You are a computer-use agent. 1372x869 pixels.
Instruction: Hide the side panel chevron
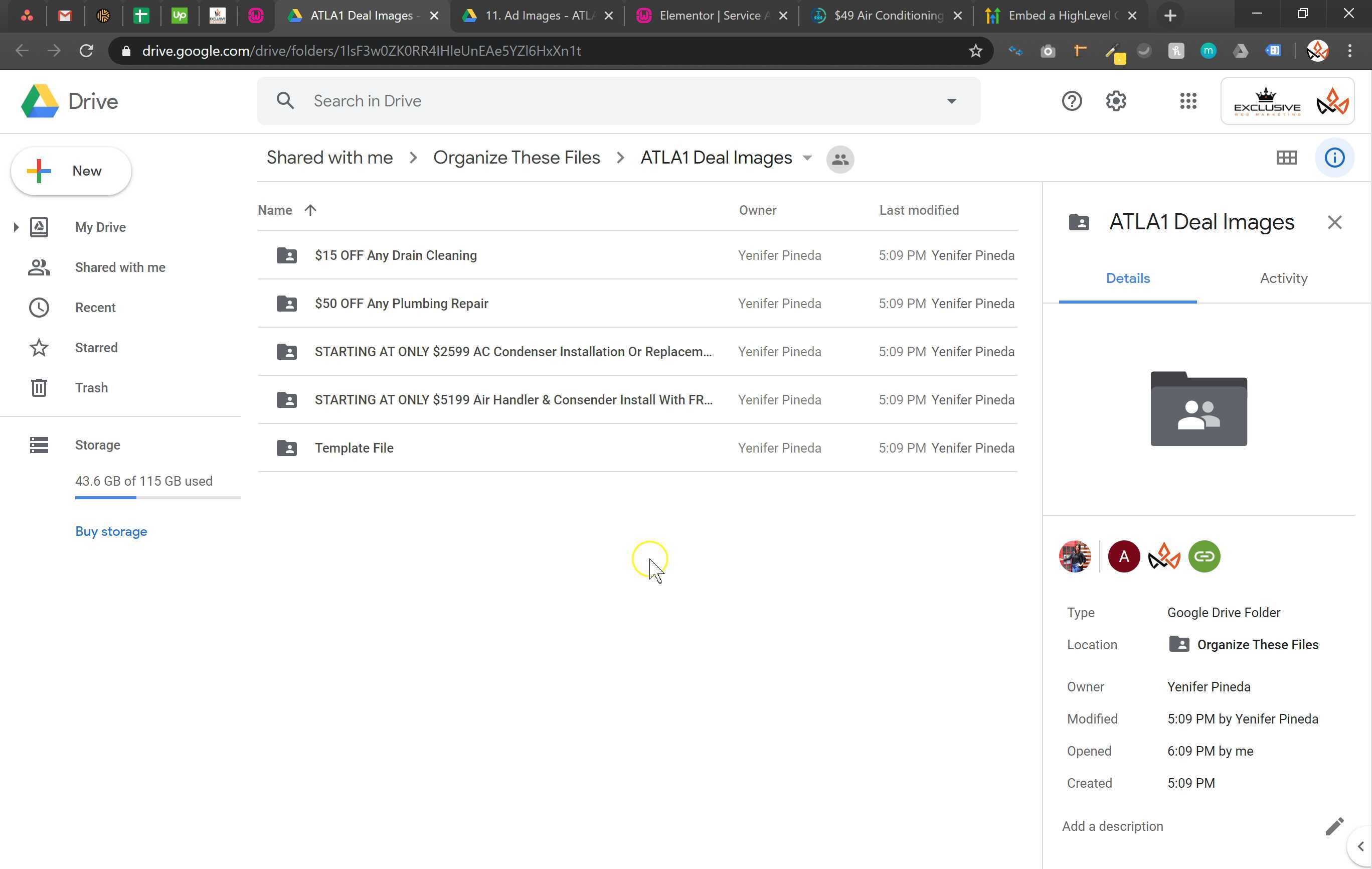(x=1360, y=846)
